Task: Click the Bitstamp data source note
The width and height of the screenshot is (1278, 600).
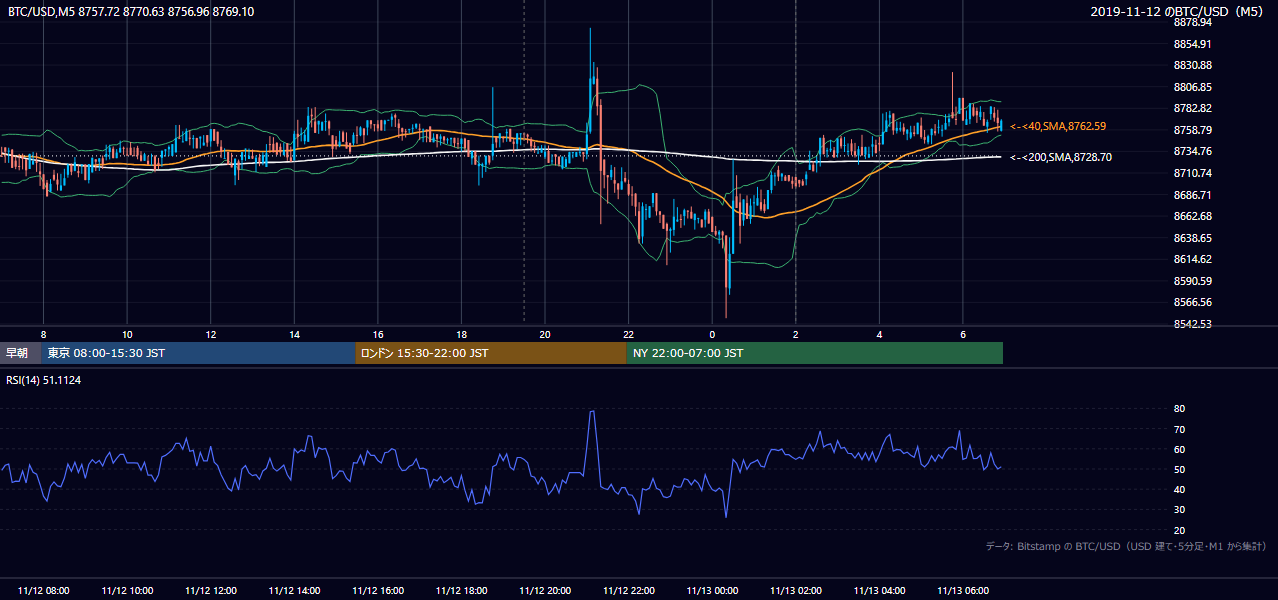Action: point(1126,546)
